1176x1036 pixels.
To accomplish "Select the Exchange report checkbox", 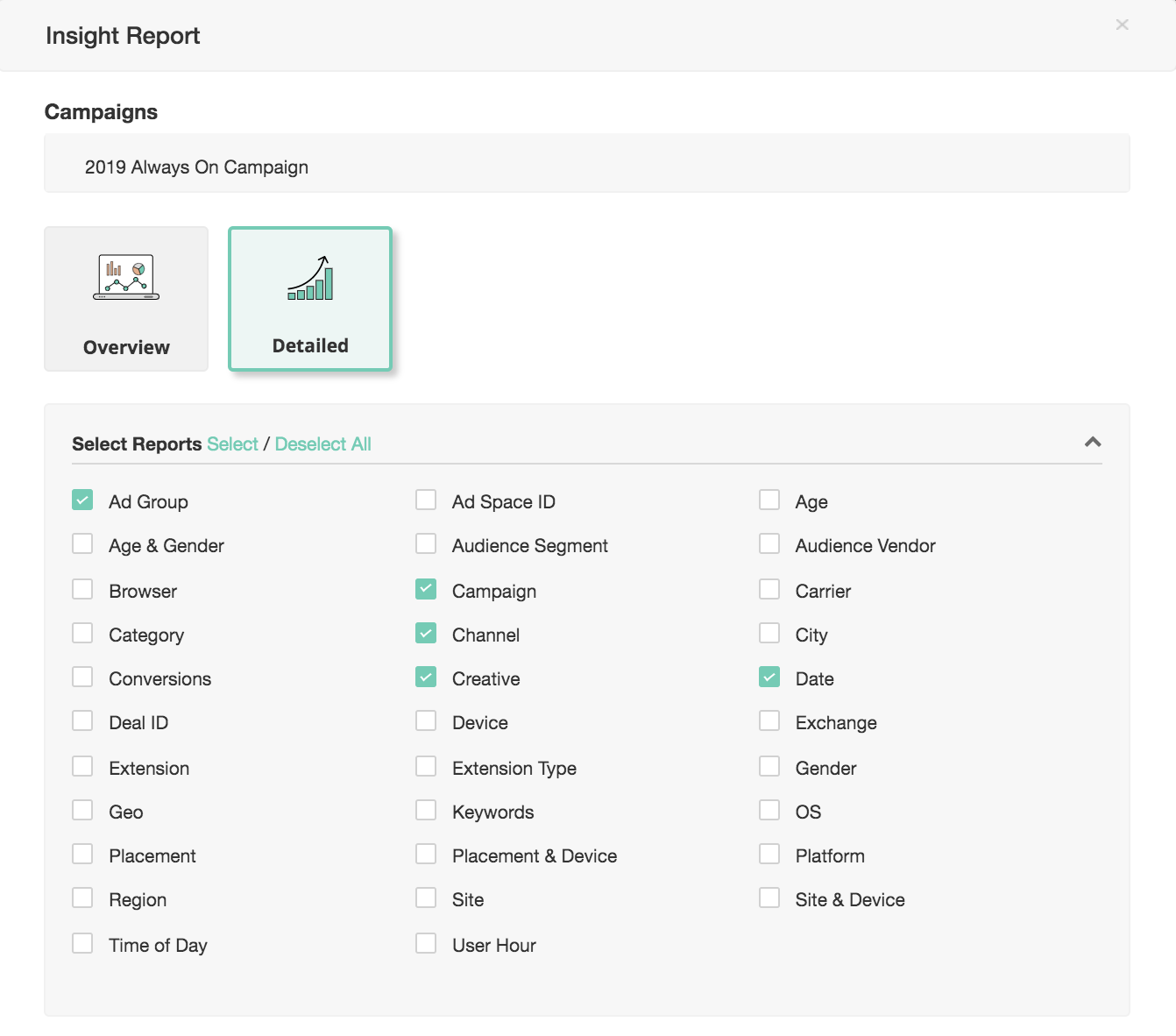I will [x=769, y=721].
